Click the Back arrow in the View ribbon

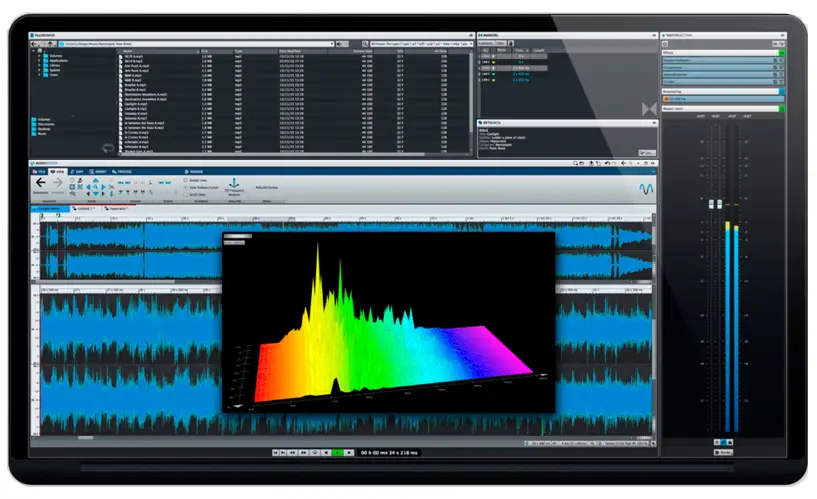pyautogui.click(x=41, y=183)
